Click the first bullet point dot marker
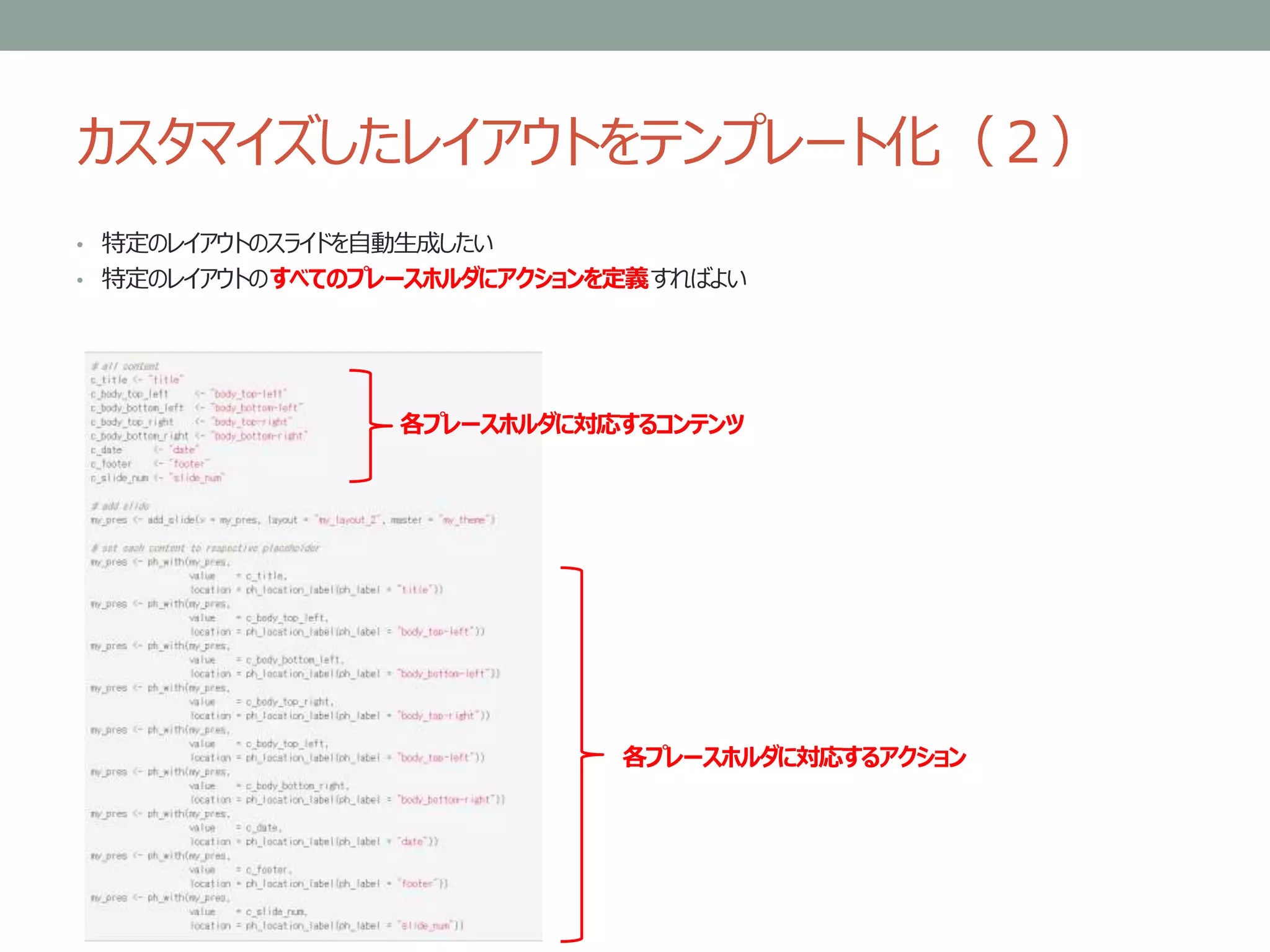The height and width of the screenshot is (952, 1270). (80, 245)
